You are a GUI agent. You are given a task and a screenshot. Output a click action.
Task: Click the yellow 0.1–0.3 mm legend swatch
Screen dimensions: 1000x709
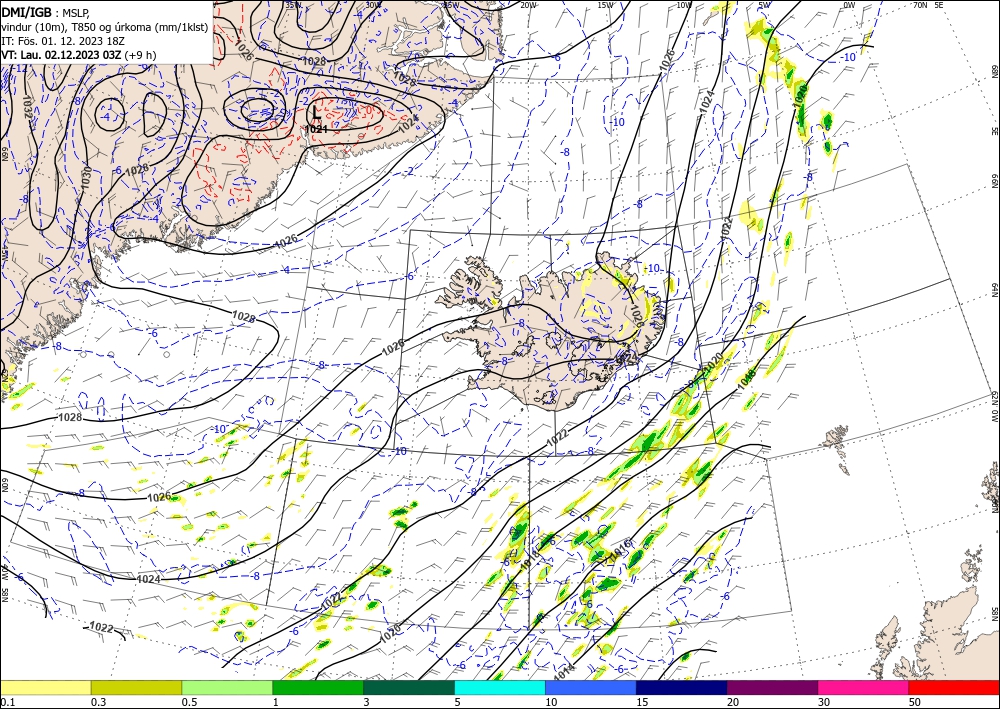pos(45,687)
